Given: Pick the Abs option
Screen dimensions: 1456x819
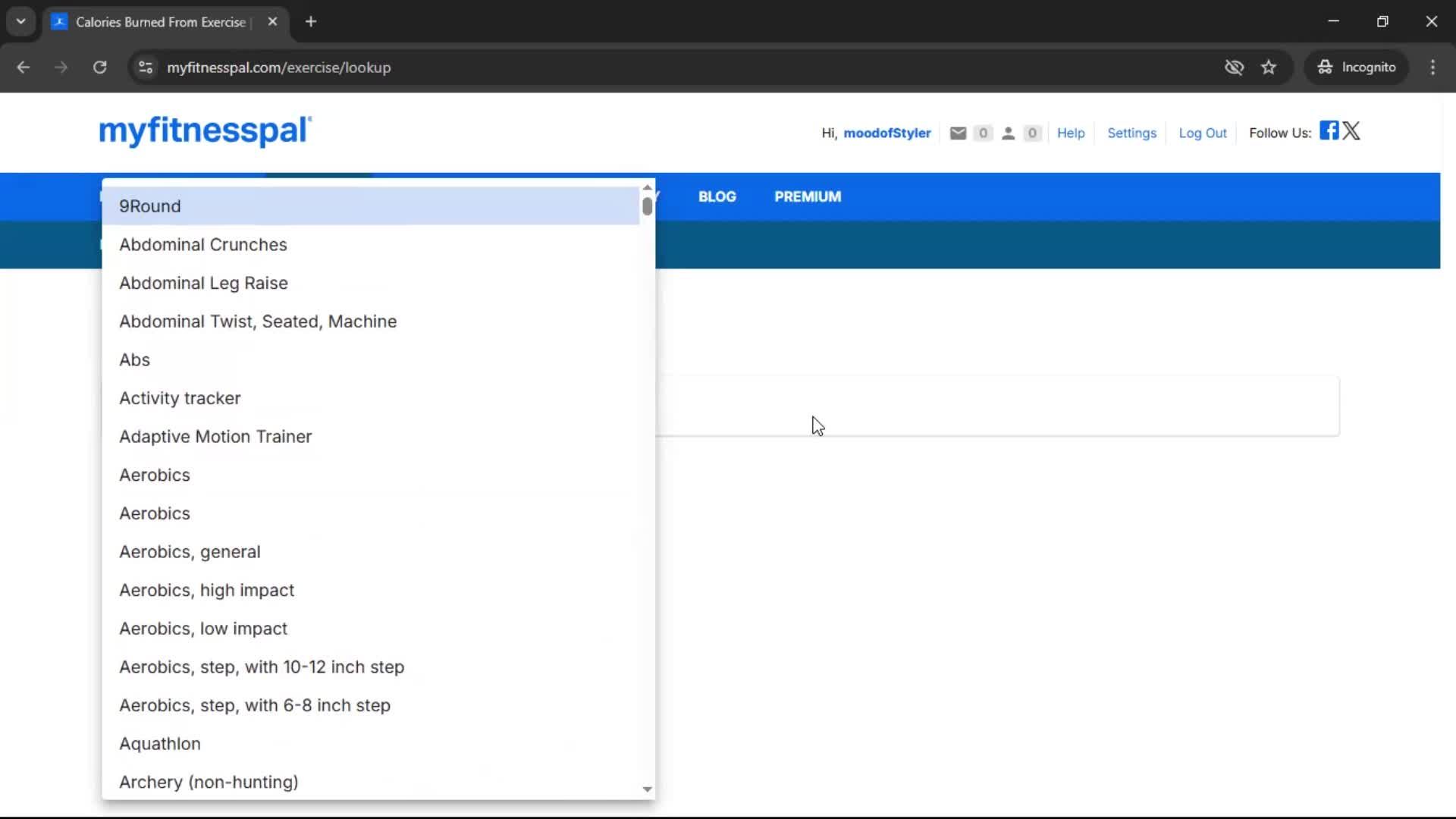Looking at the screenshot, I should click(x=371, y=360).
